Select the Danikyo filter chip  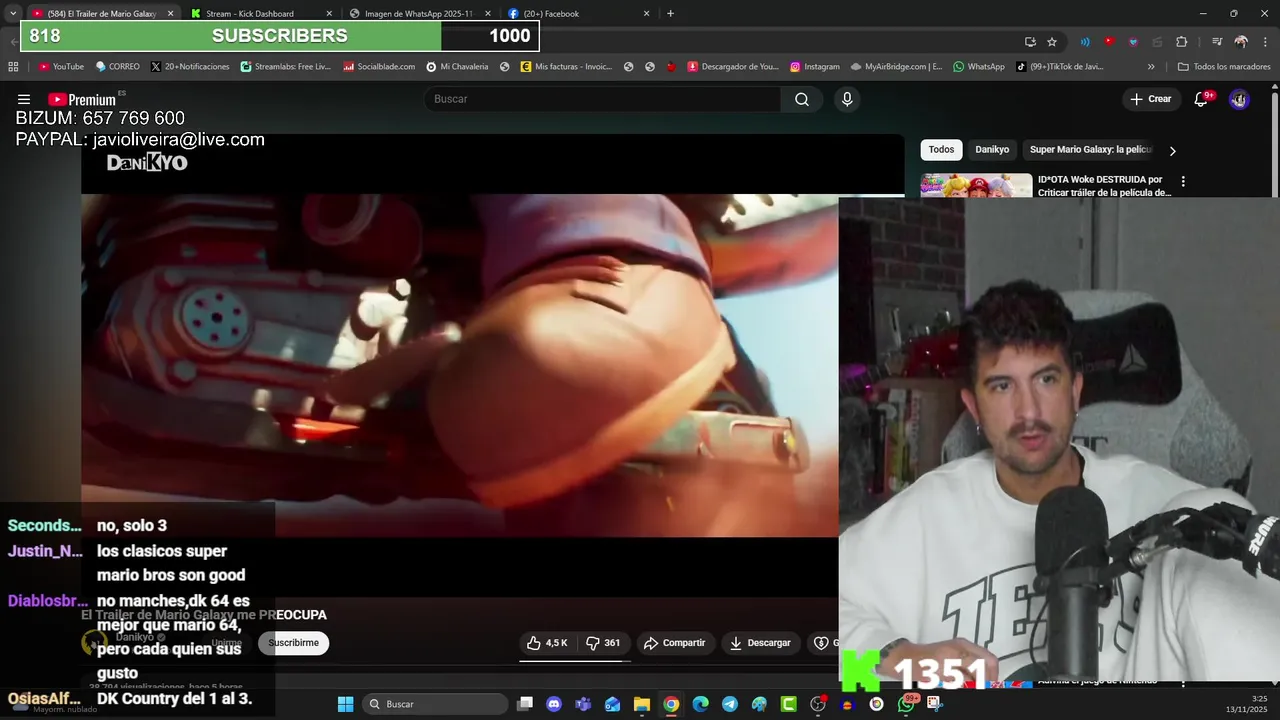click(992, 149)
